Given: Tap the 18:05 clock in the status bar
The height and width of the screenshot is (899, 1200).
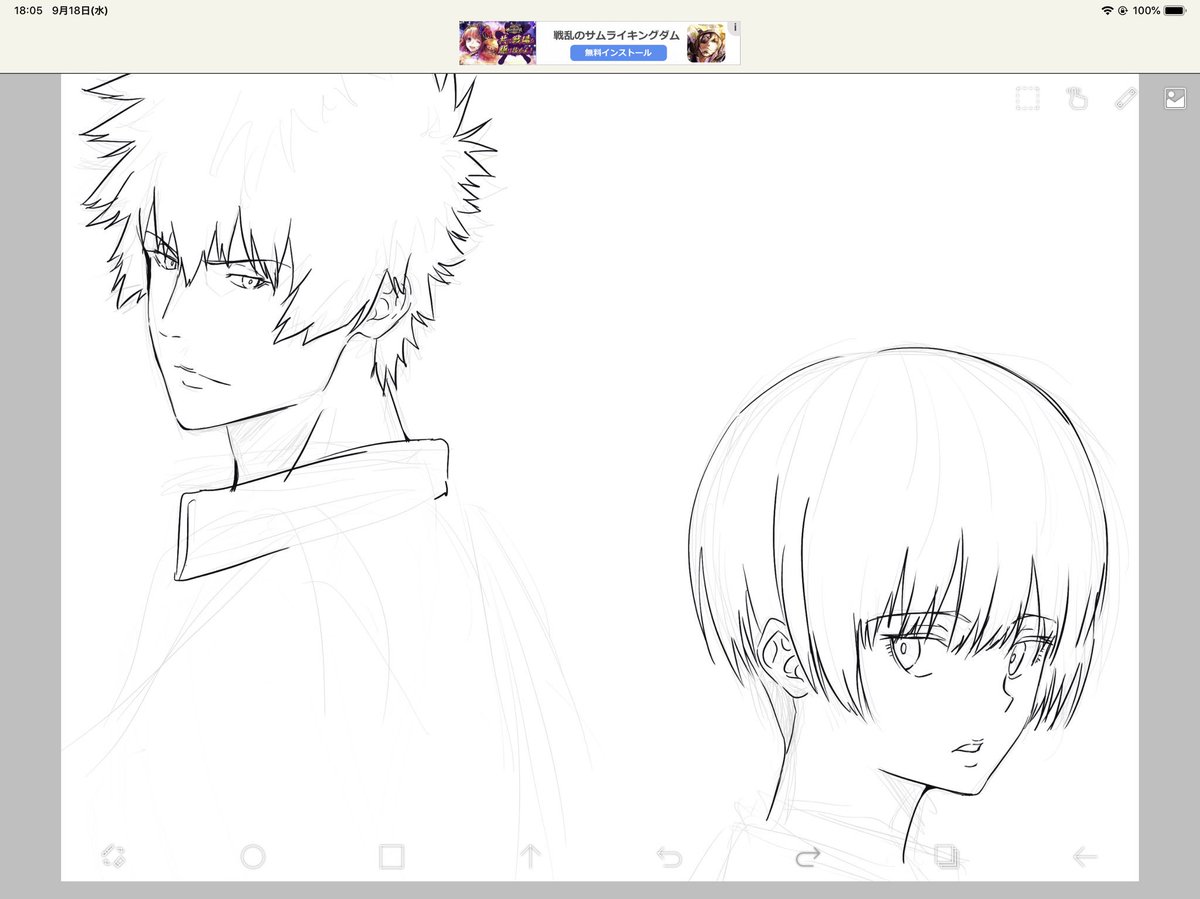Looking at the screenshot, I should [x=27, y=10].
